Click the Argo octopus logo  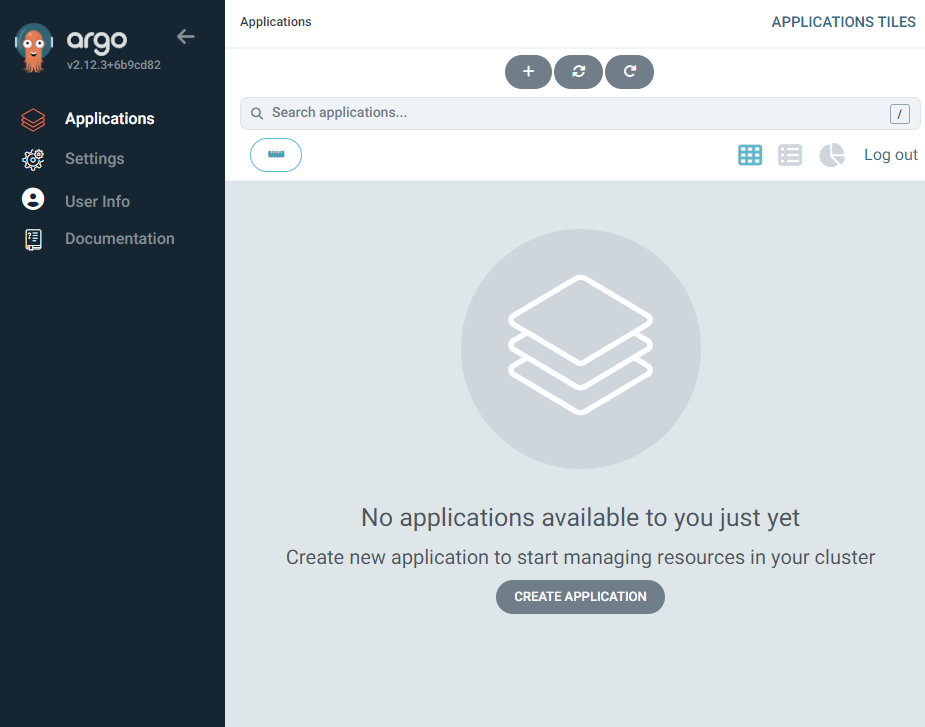[34, 48]
